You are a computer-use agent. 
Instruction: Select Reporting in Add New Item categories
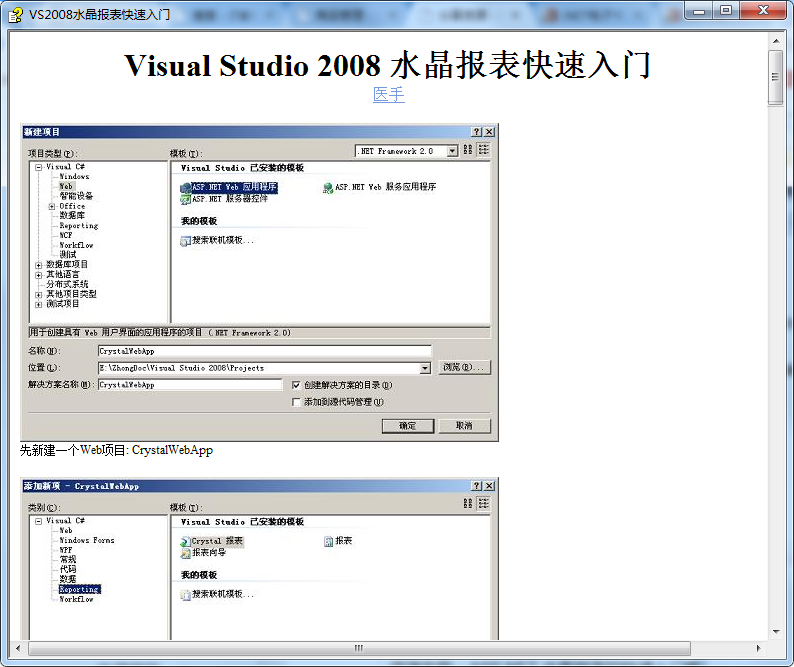point(78,590)
